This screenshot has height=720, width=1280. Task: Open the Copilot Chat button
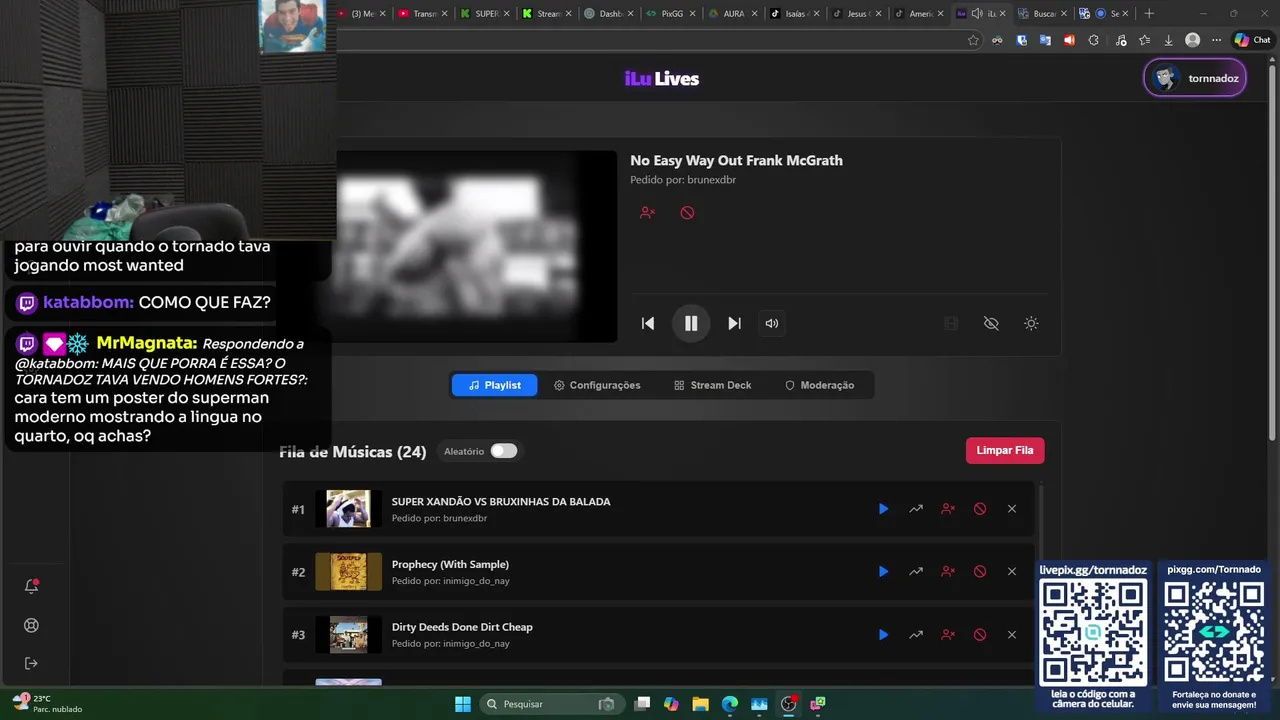(1252, 40)
